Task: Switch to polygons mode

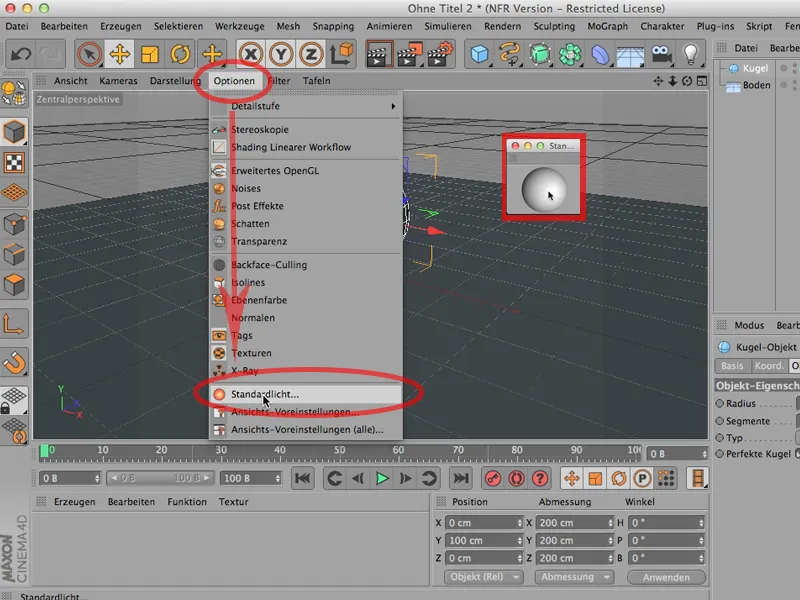Action: pyautogui.click(x=14, y=285)
